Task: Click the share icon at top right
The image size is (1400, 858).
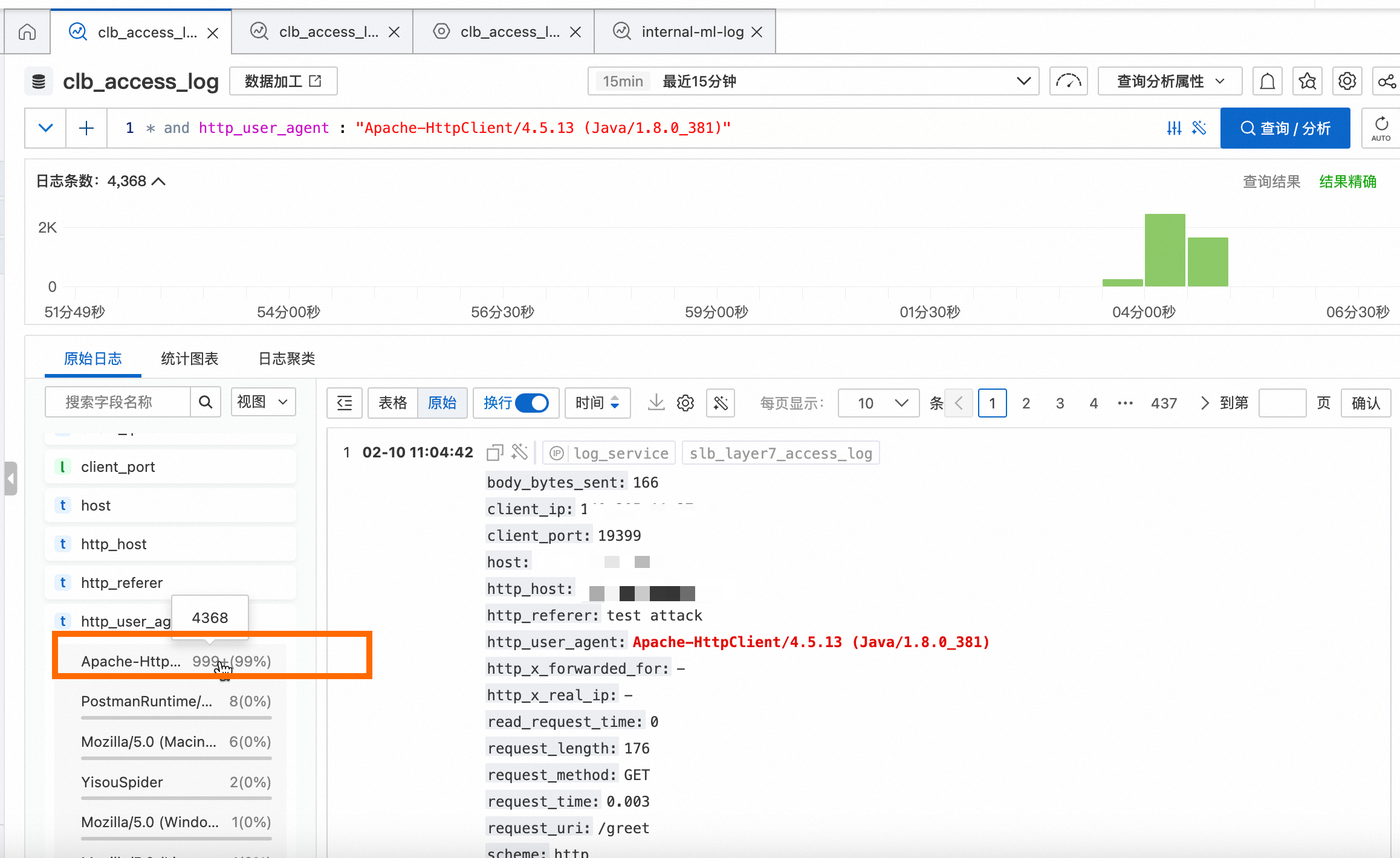Action: (x=1387, y=81)
